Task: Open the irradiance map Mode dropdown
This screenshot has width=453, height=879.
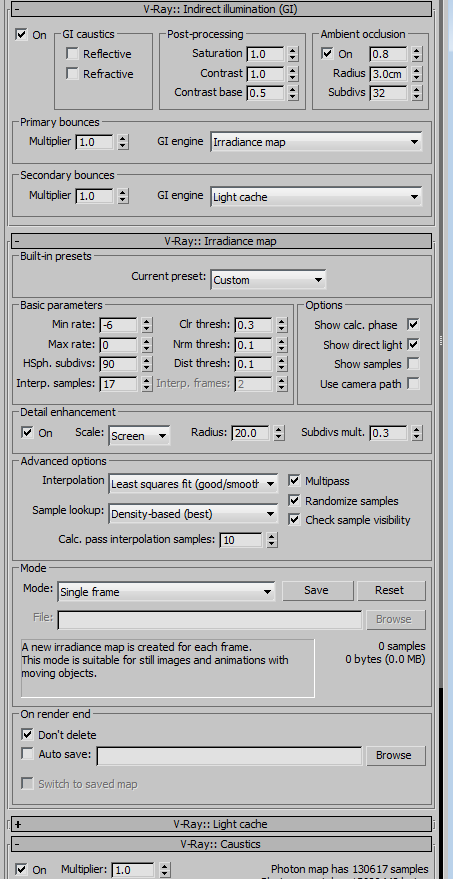Action: [166, 591]
